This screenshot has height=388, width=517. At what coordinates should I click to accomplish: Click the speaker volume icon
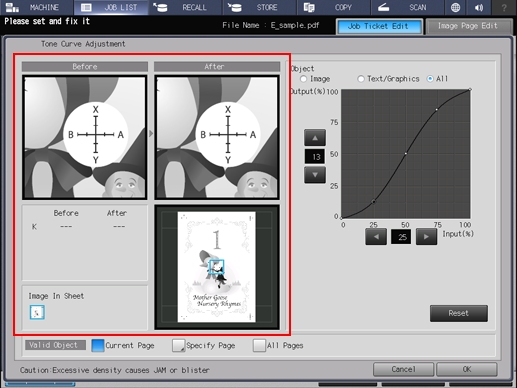tap(479, 7)
